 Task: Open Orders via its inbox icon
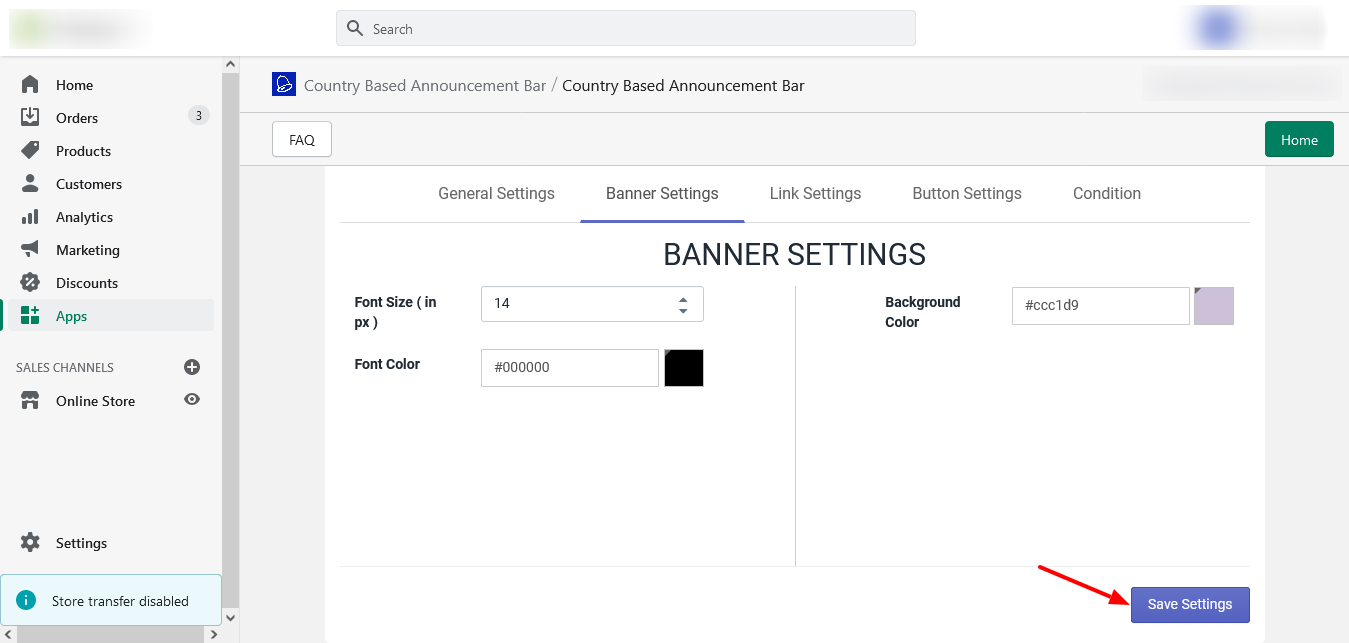click(x=30, y=118)
